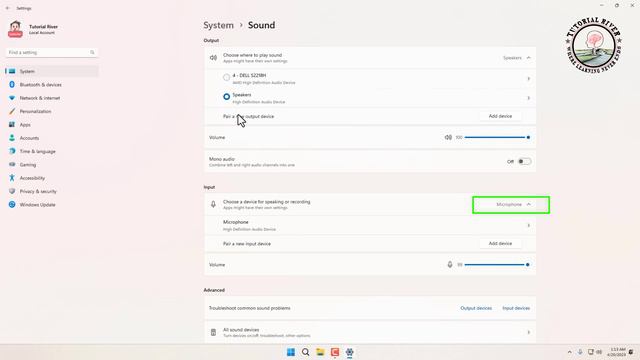Select the Speakers radio button
Viewport: 640px width, 360px height.
pyautogui.click(x=227, y=97)
